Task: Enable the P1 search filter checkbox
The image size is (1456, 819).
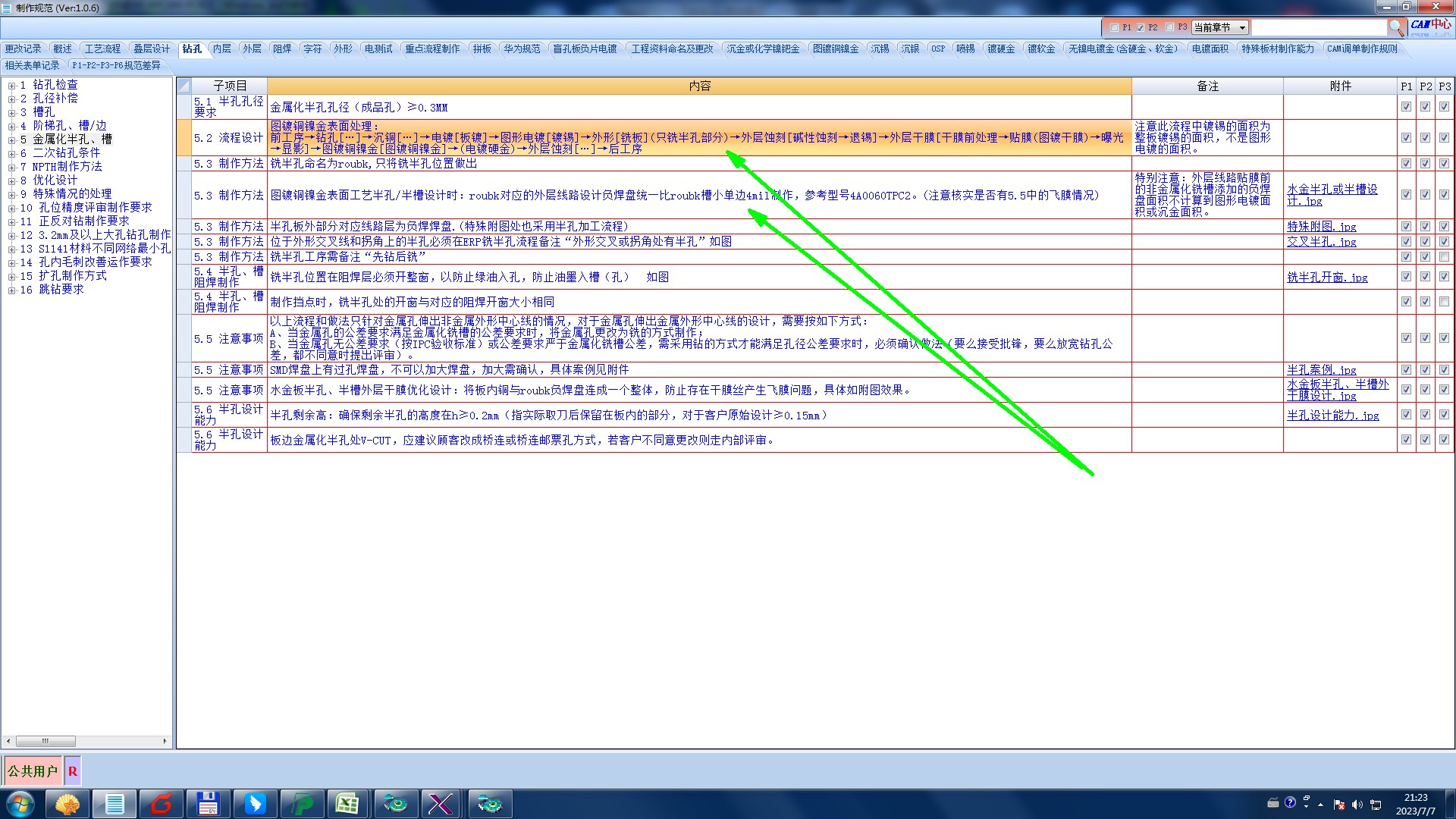Action: (x=1114, y=27)
